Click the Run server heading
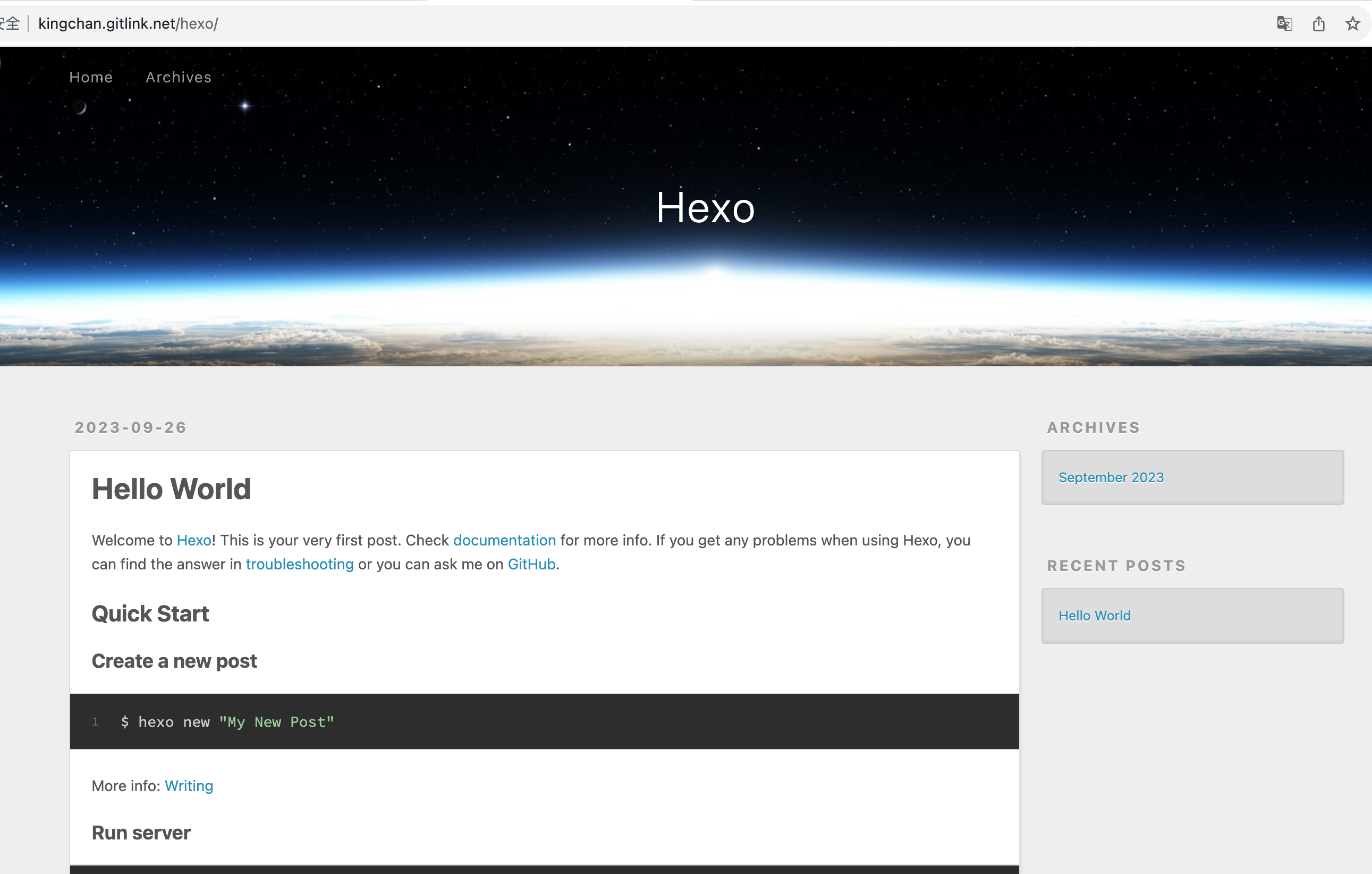The height and width of the screenshot is (874, 1372). point(141,833)
